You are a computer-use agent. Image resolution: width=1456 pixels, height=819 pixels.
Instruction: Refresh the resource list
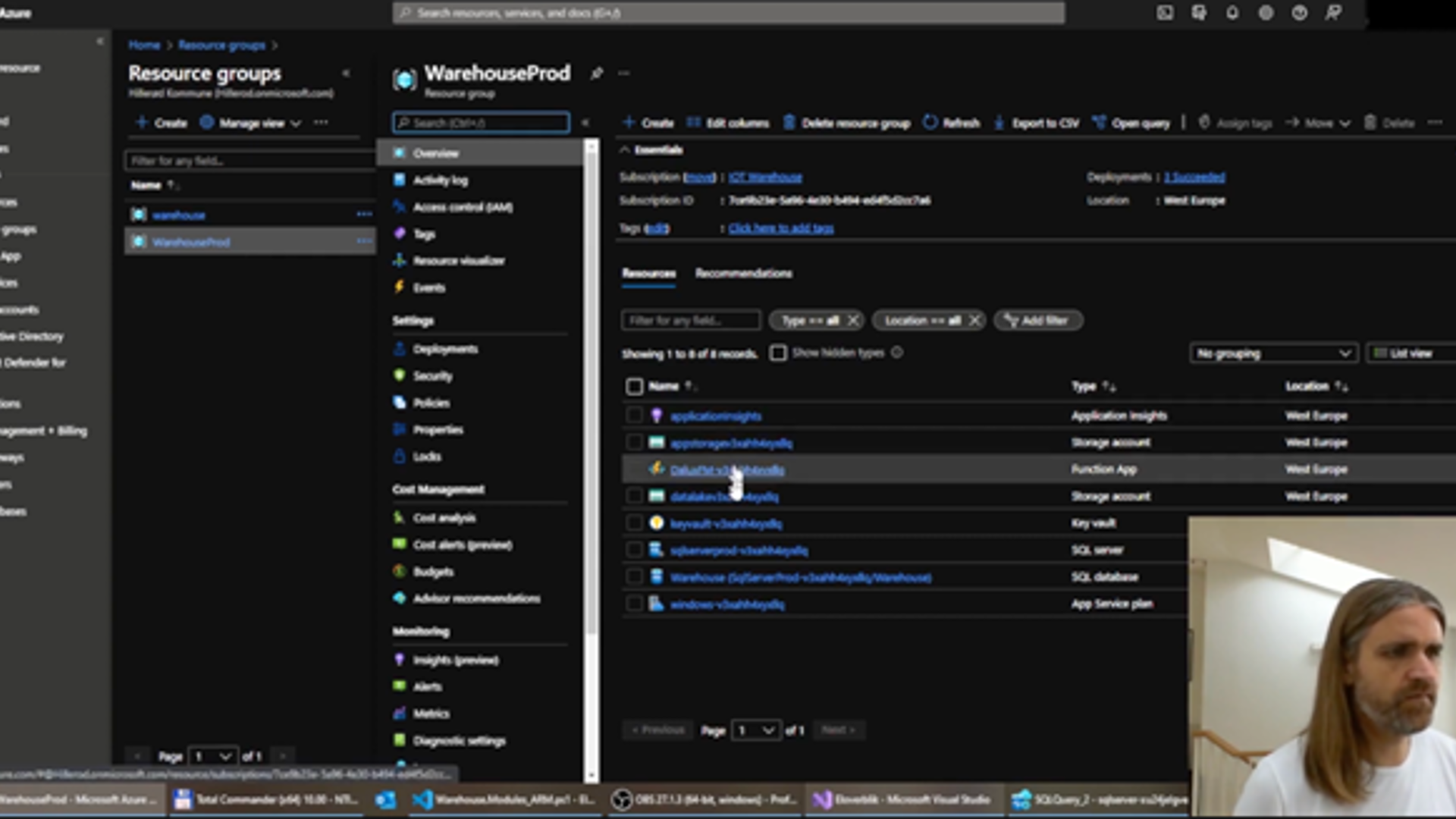pyautogui.click(x=952, y=123)
